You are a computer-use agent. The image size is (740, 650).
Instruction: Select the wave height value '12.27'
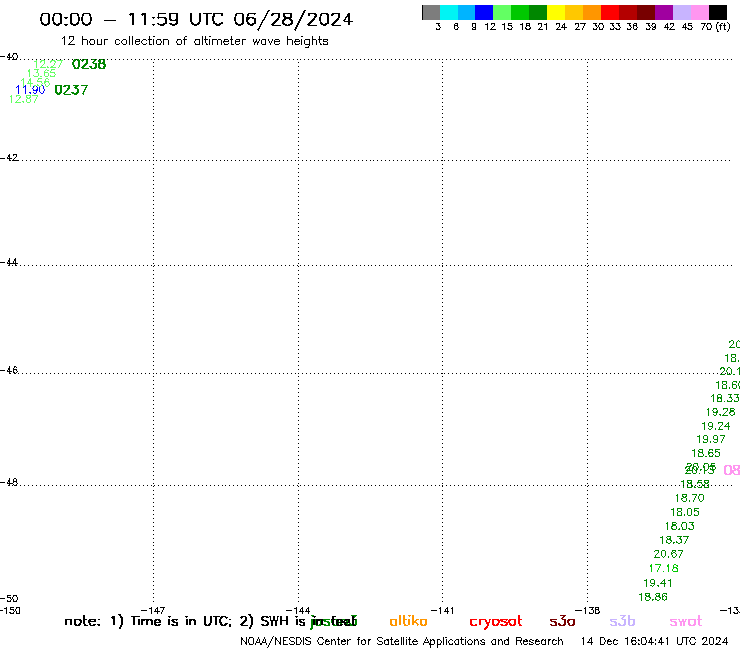point(48,64)
